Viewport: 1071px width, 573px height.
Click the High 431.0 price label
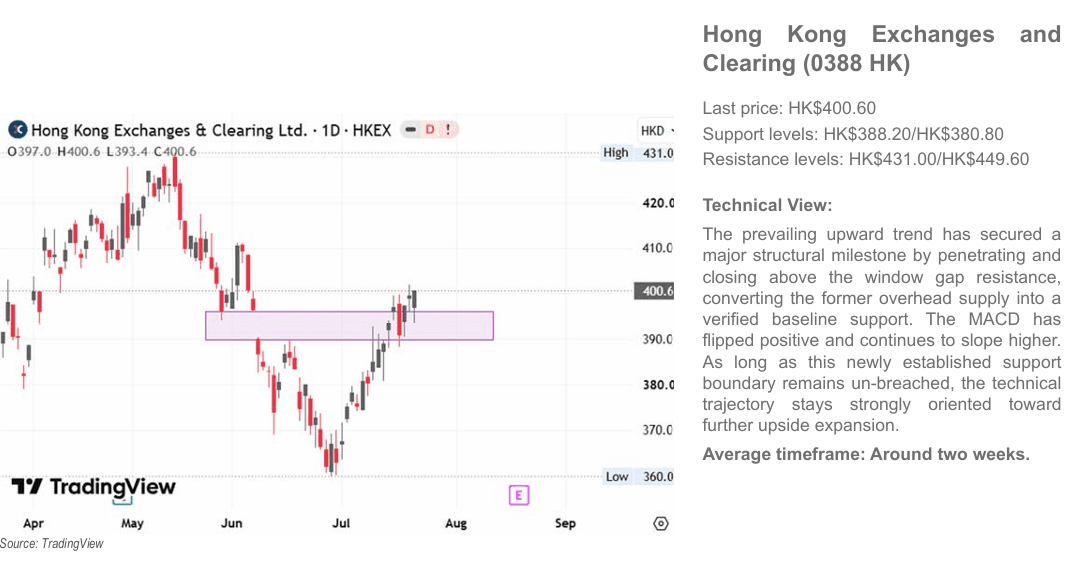[x=637, y=153]
